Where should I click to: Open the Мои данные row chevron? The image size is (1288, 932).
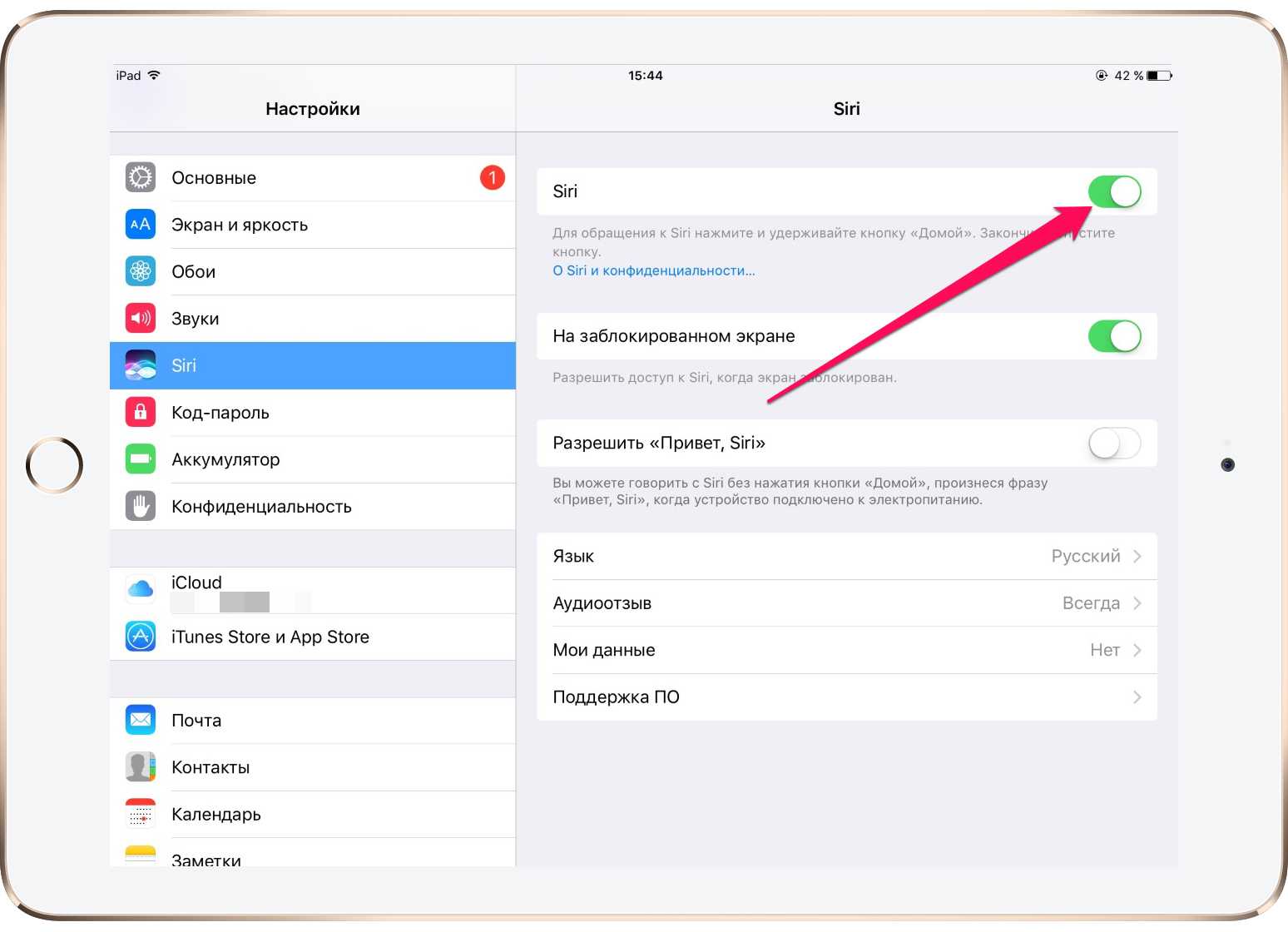tap(1137, 650)
